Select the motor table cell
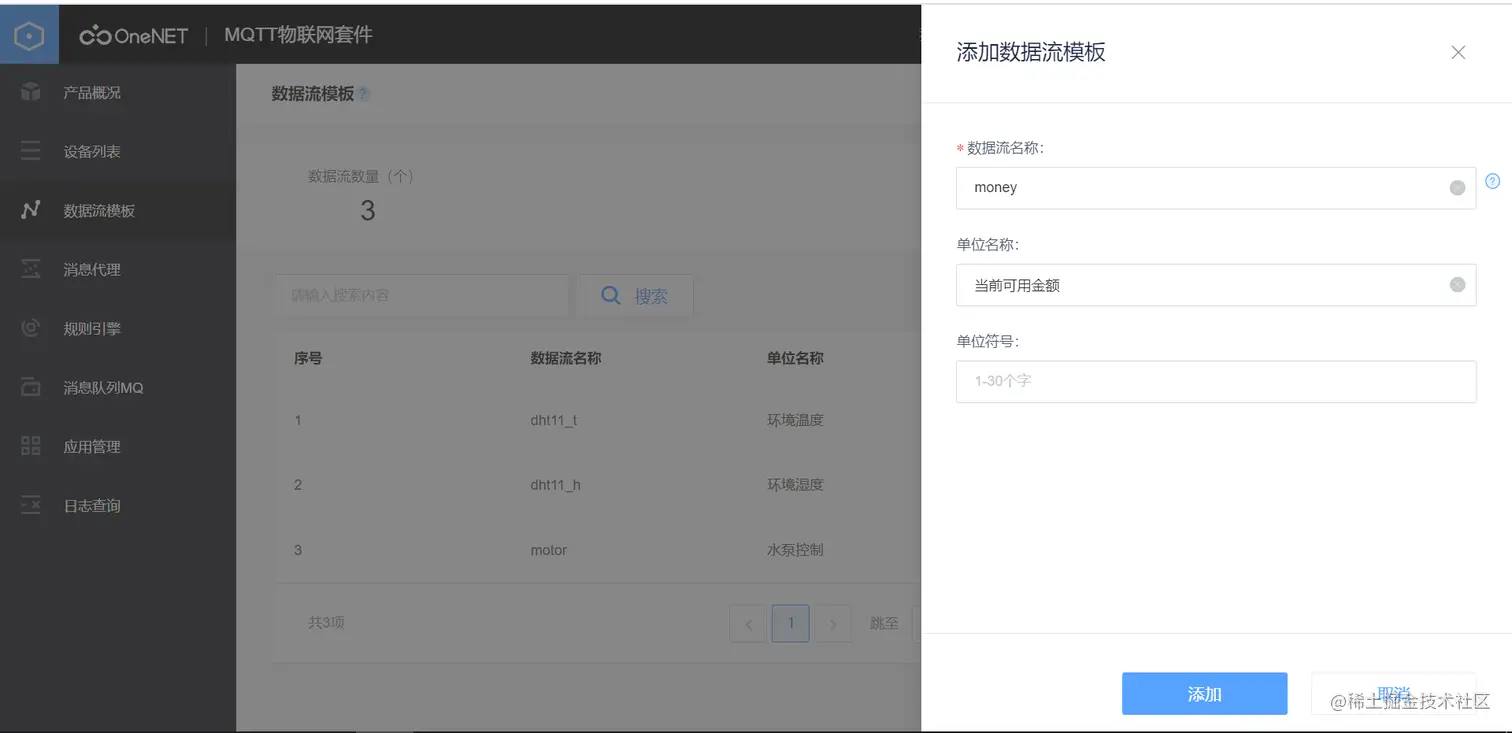1512x733 pixels. [548, 550]
